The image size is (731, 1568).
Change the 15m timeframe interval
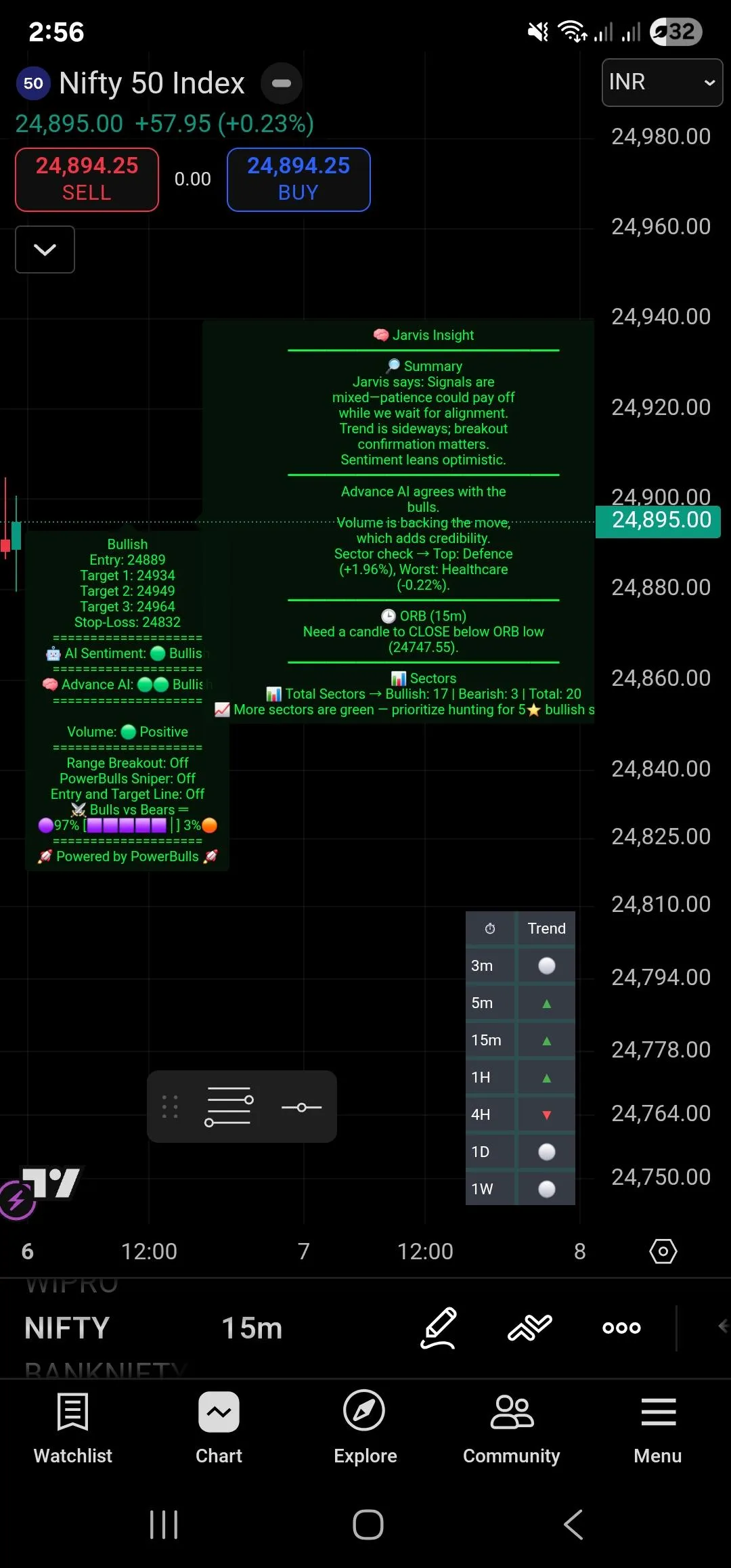tap(252, 1328)
